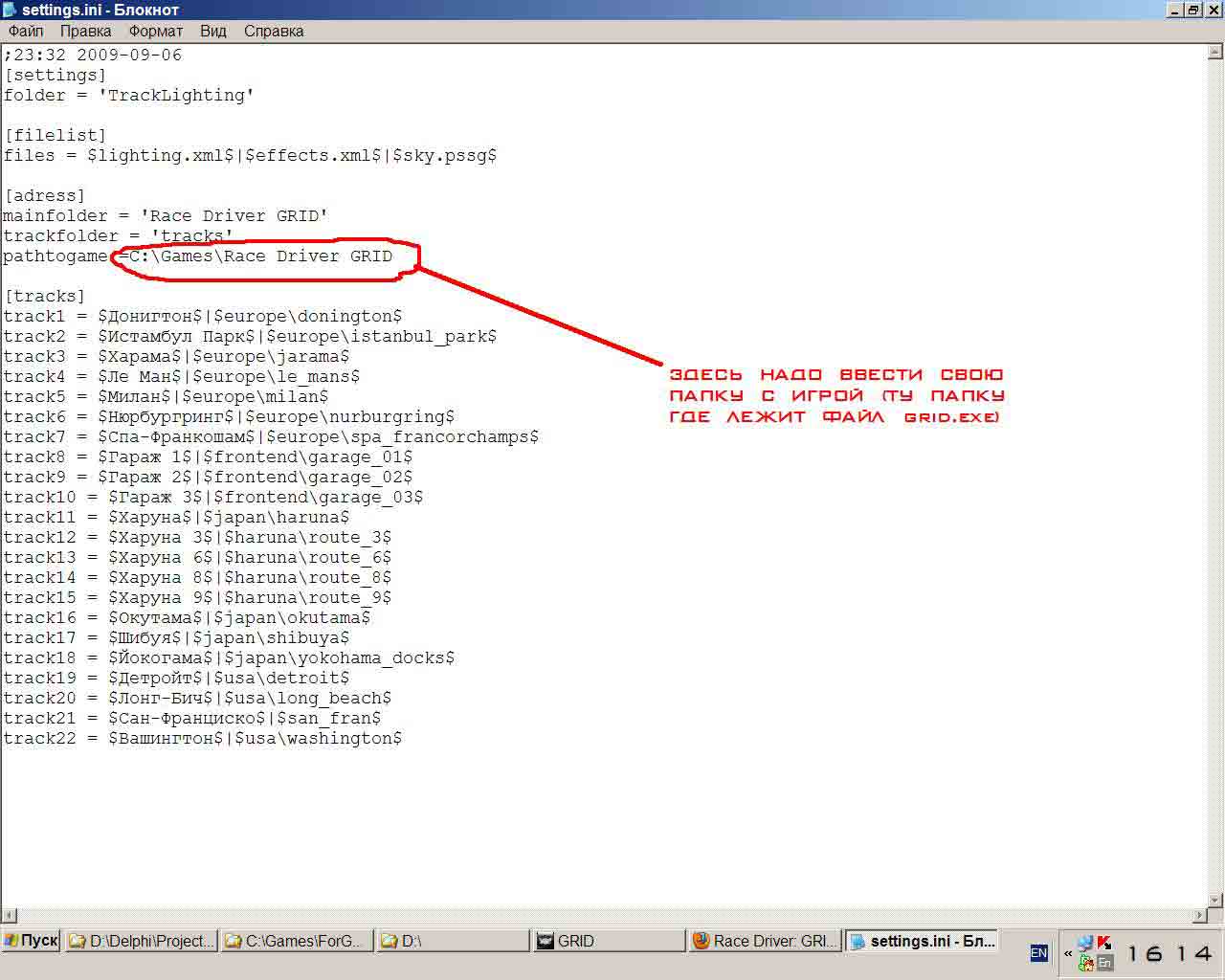Image resolution: width=1225 pixels, height=980 pixels.
Task: Click the track13 Харуна 6 line
Action: click(197, 557)
